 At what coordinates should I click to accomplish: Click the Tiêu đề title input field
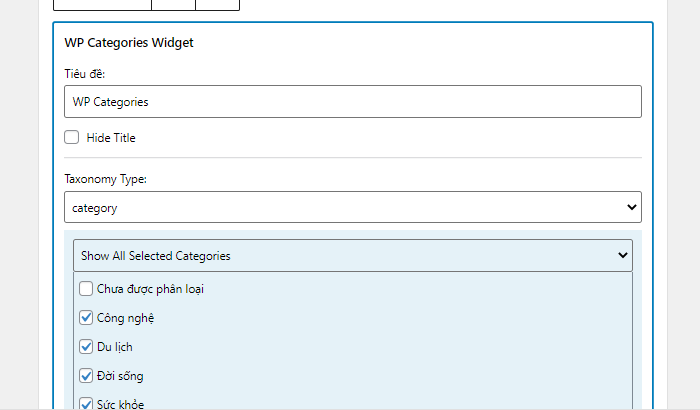click(353, 102)
